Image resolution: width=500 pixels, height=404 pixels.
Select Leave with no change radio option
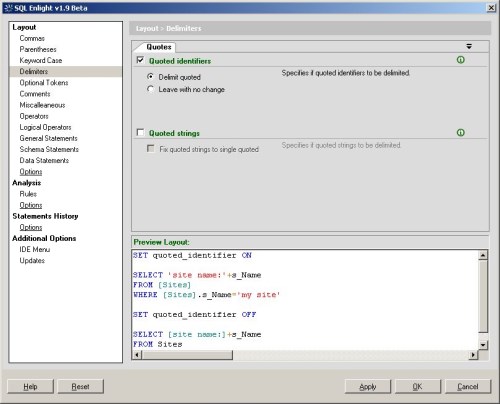click(151, 89)
